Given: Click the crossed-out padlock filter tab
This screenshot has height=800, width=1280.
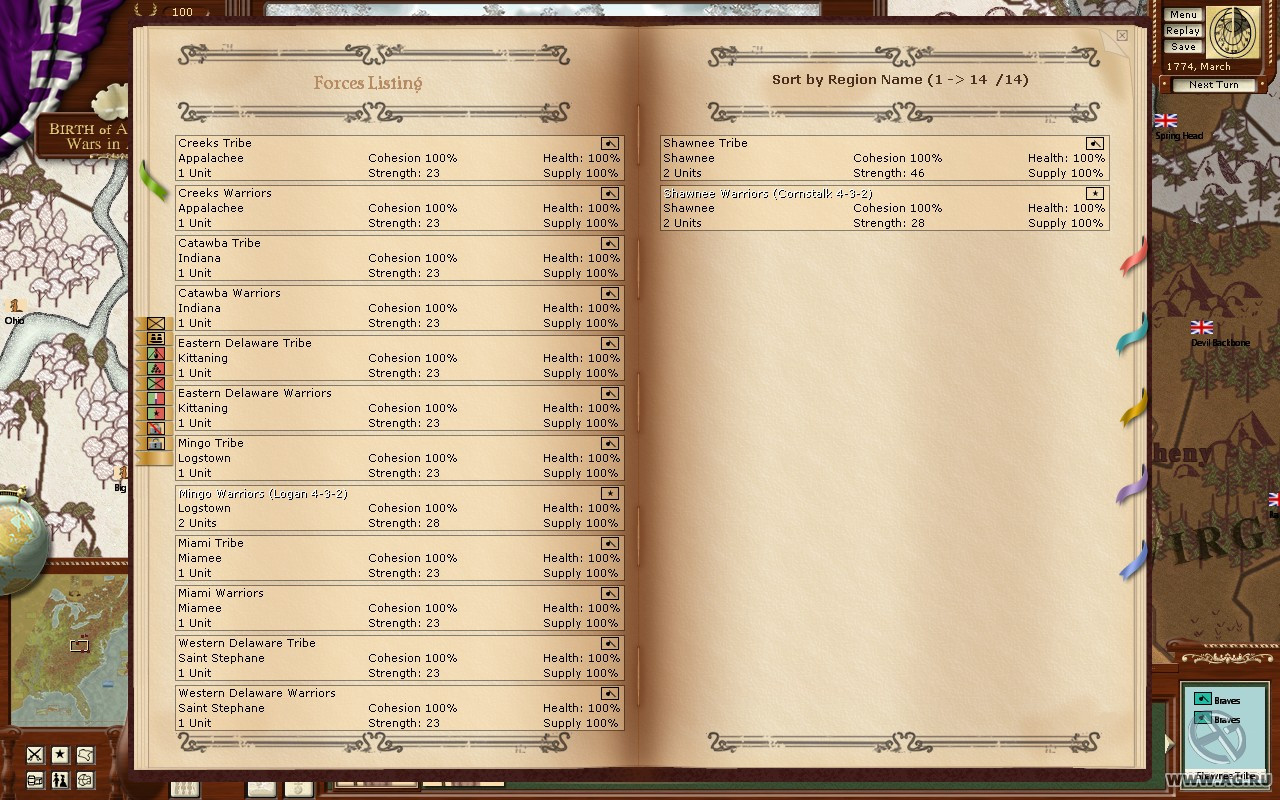Looking at the screenshot, I should click(x=156, y=428).
